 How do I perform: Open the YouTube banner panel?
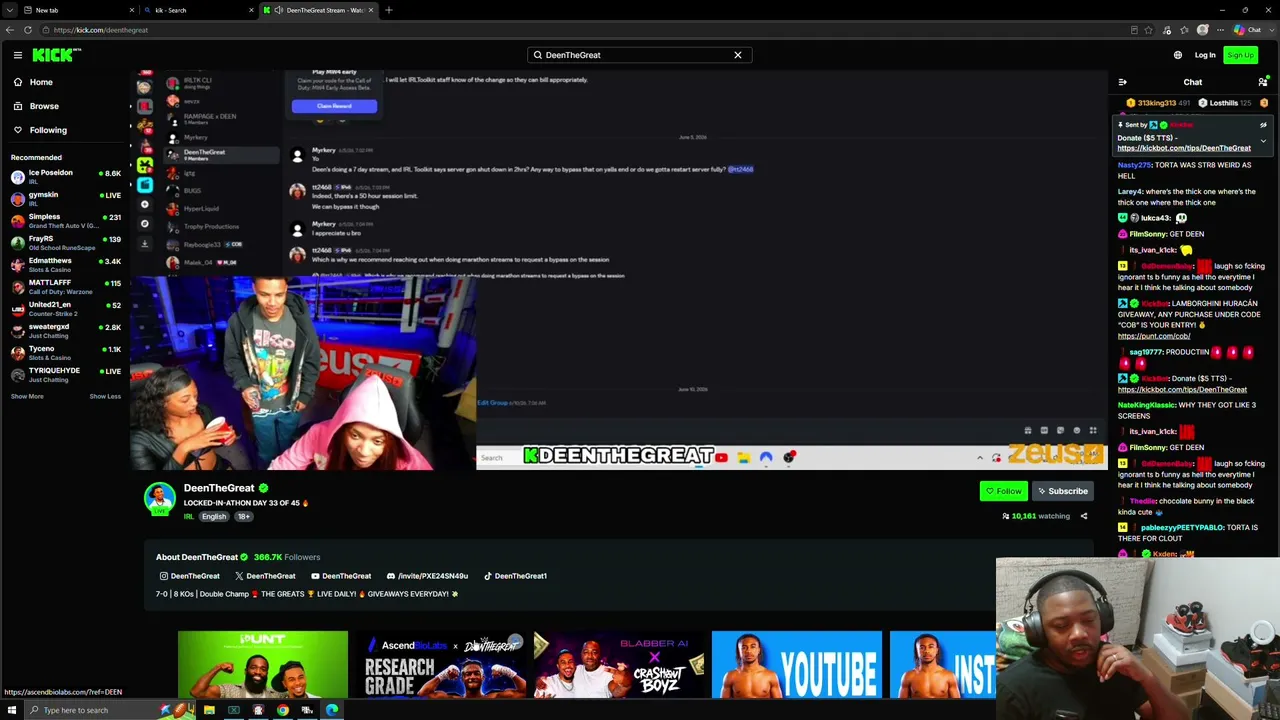pos(797,664)
